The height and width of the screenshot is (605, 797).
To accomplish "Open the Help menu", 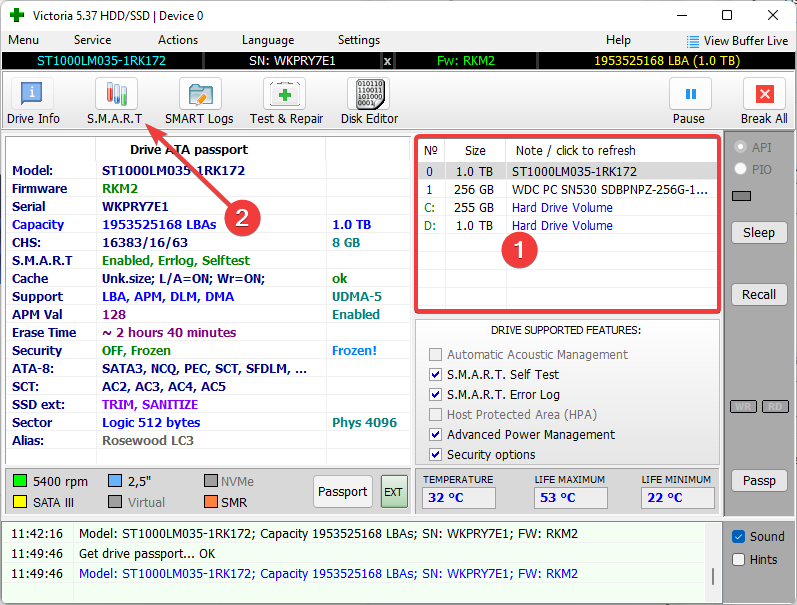I will [618, 40].
